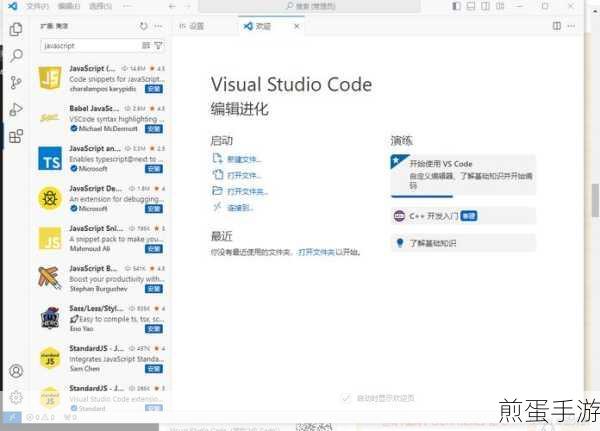Open the yellow JS shield extension icon
The height and width of the screenshot is (431, 600).
tap(50, 78)
